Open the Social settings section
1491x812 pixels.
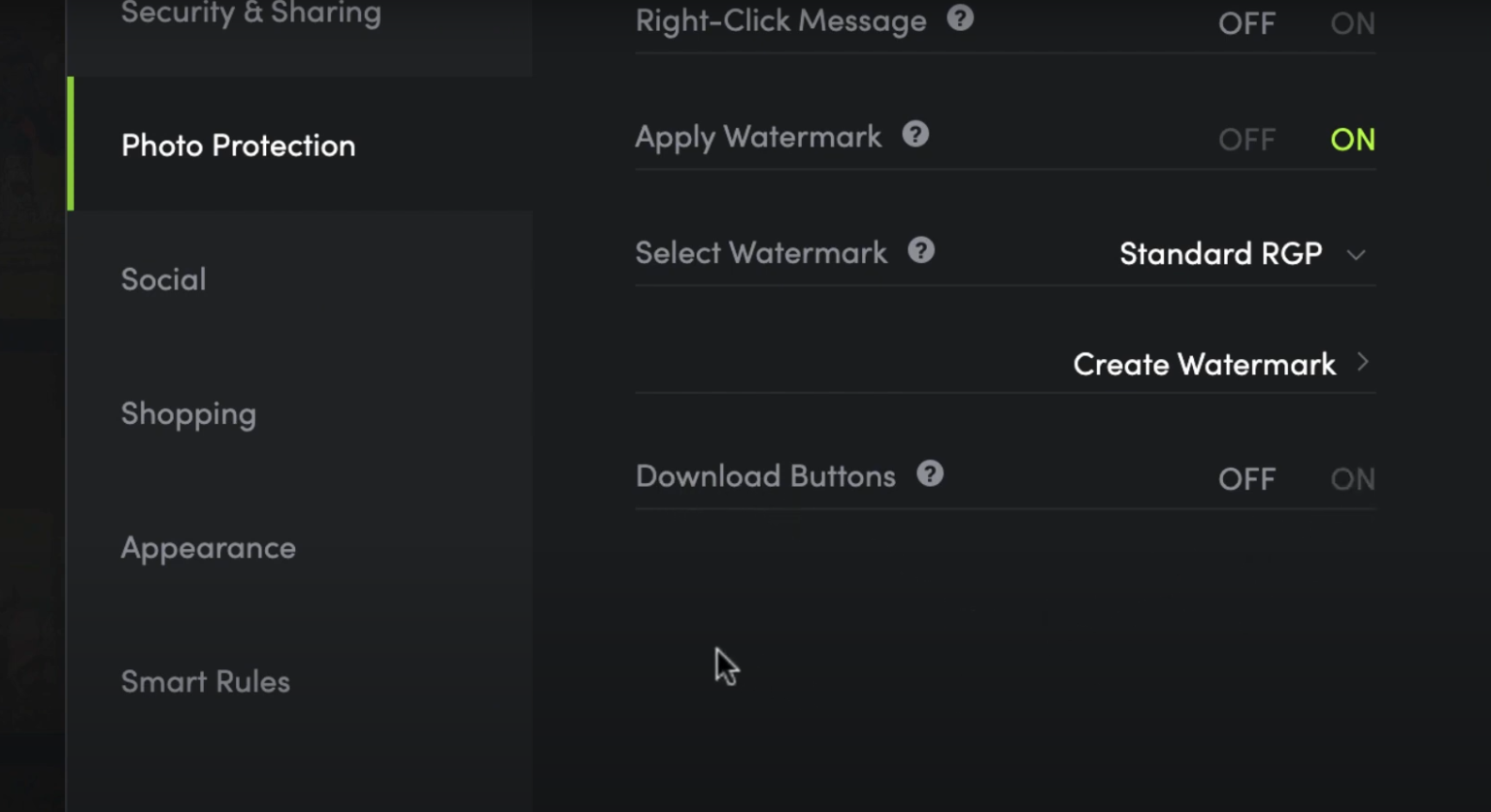pyautogui.click(x=163, y=279)
